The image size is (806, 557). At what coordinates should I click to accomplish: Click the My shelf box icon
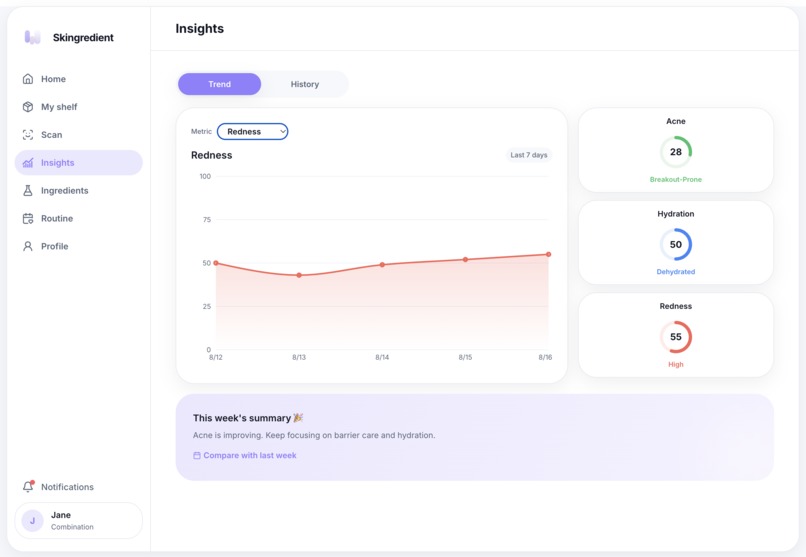pyautogui.click(x=28, y=107)
